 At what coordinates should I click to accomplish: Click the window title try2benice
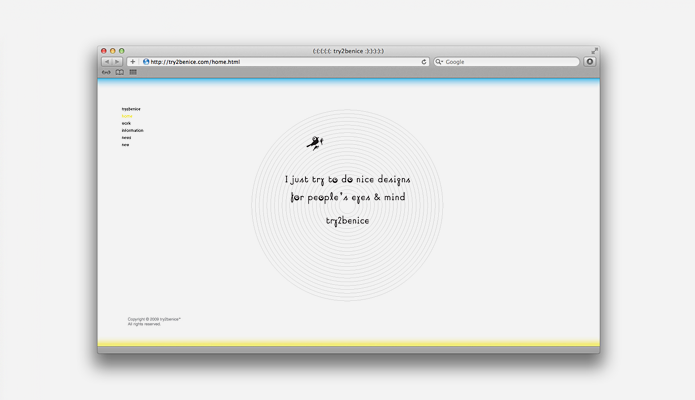click(348, 51)
